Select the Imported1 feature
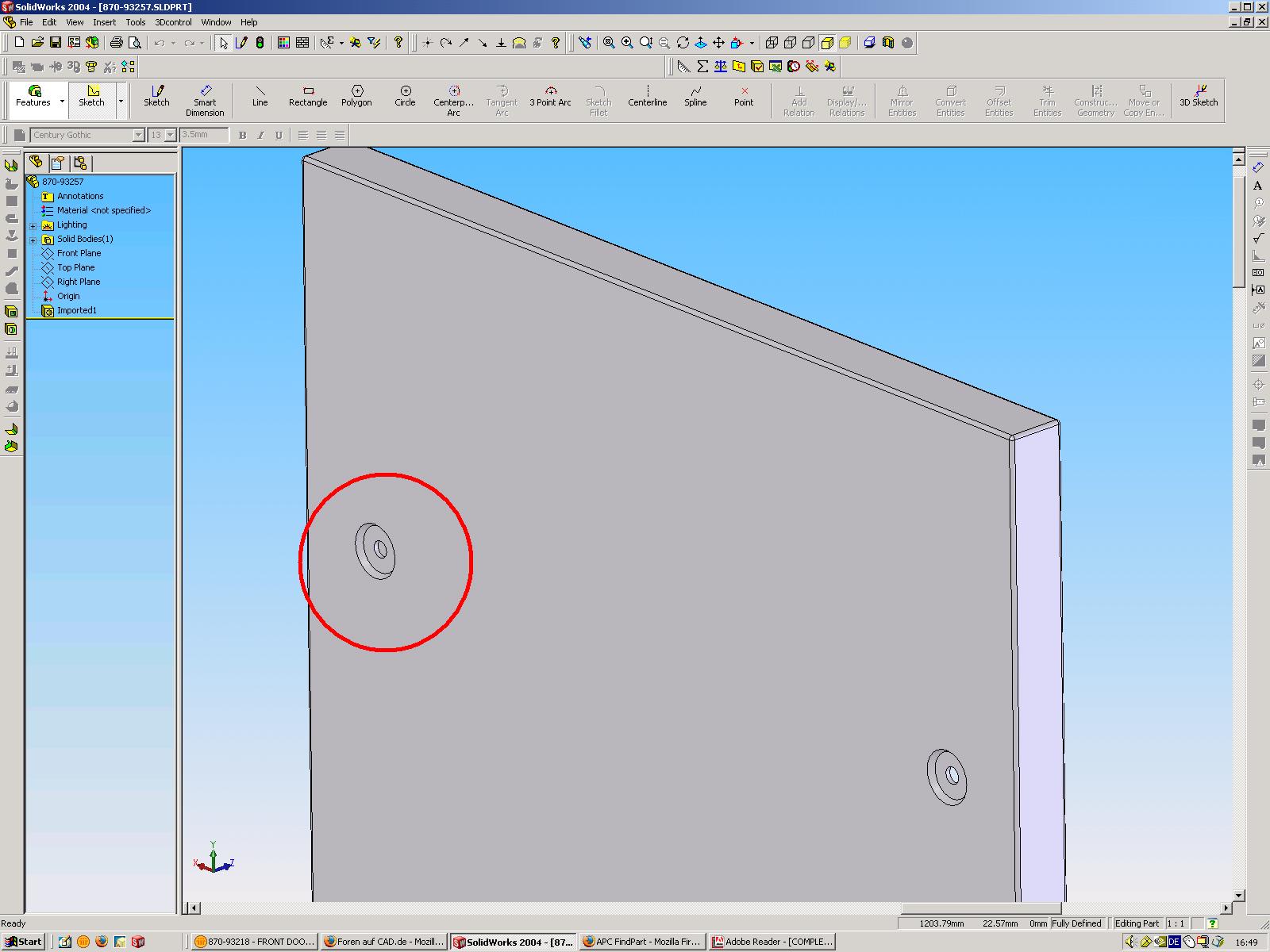The image size is (1270, 952). tap(77, 311)
